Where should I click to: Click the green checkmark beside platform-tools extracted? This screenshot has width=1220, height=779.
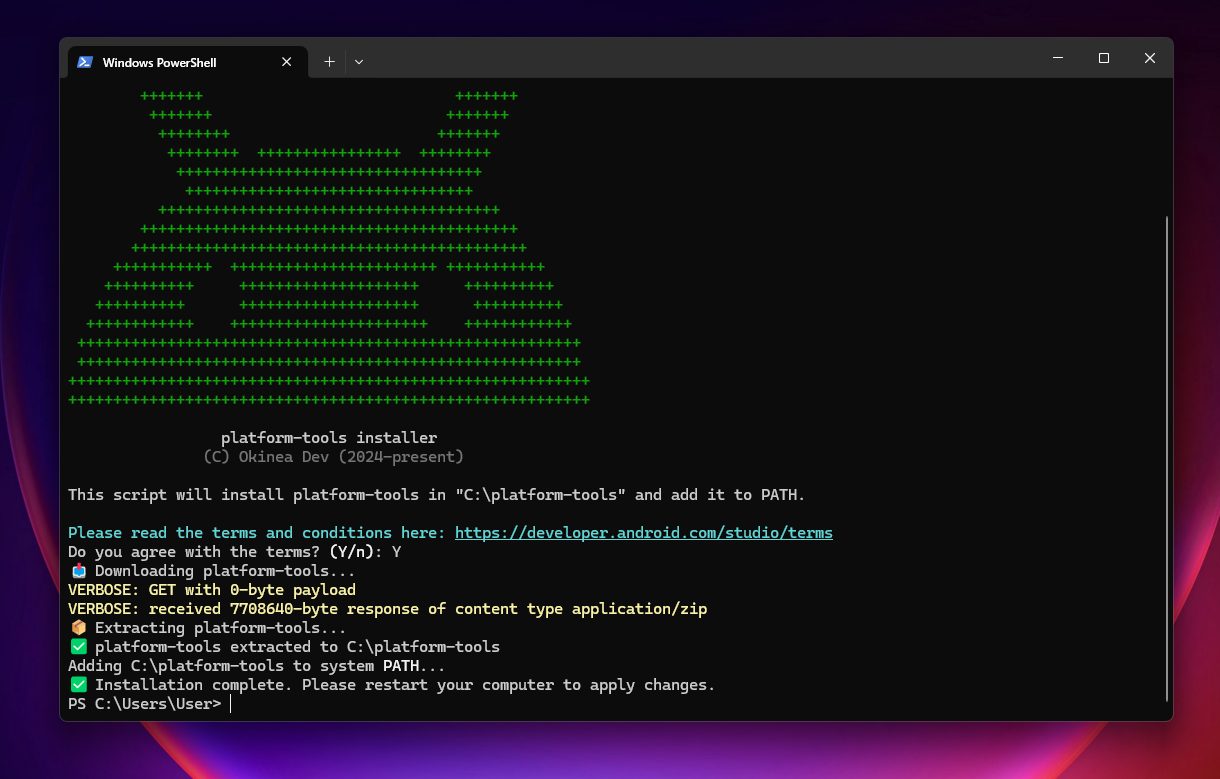(79, 647)
